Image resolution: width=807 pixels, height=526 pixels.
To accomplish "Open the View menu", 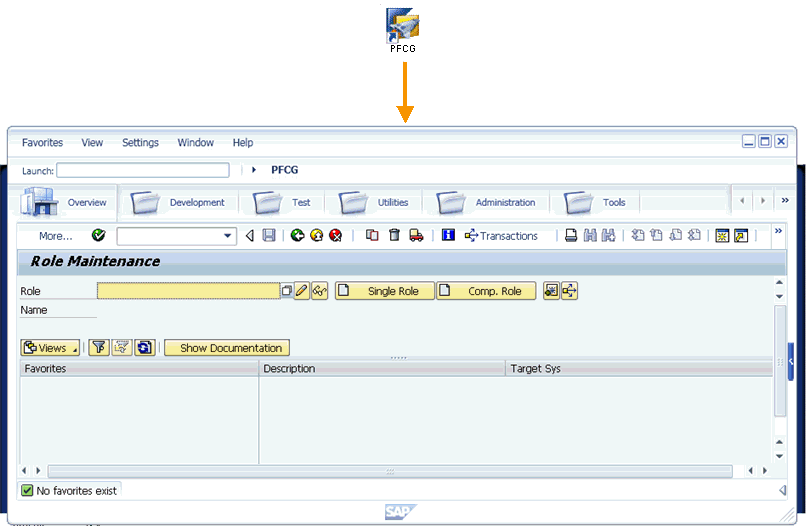I will [92, 143].
